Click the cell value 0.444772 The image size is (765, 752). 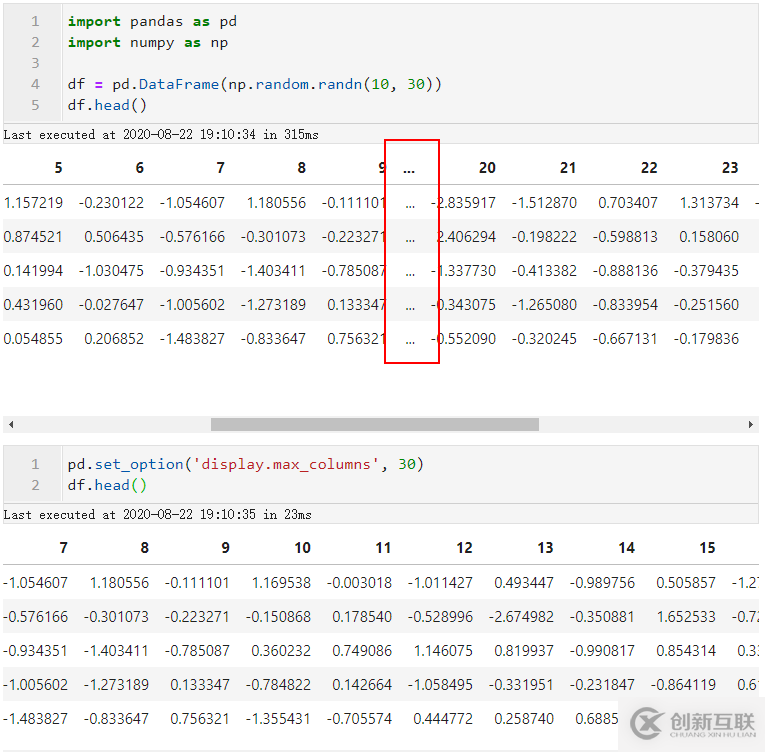[x=443, y=719]
